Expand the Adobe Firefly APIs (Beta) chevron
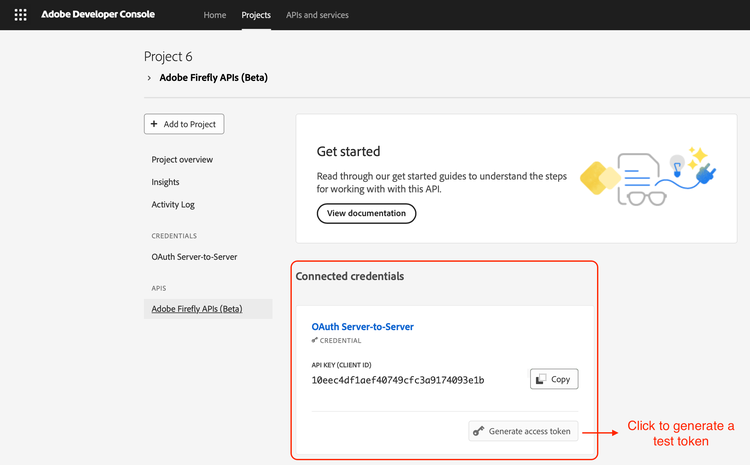 pos(149,78)
